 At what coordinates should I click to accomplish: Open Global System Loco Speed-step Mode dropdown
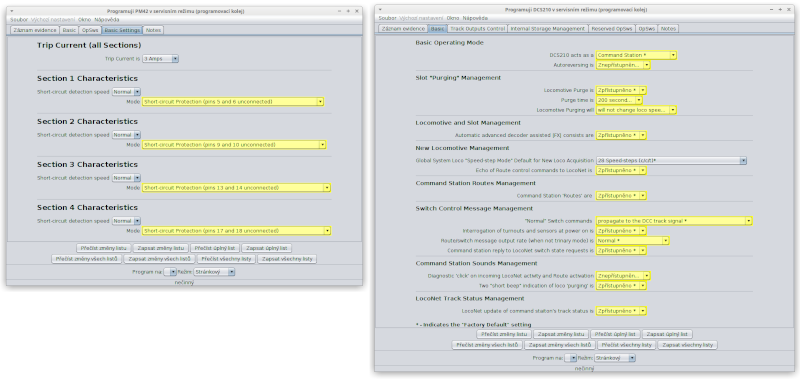pos(671,161)
